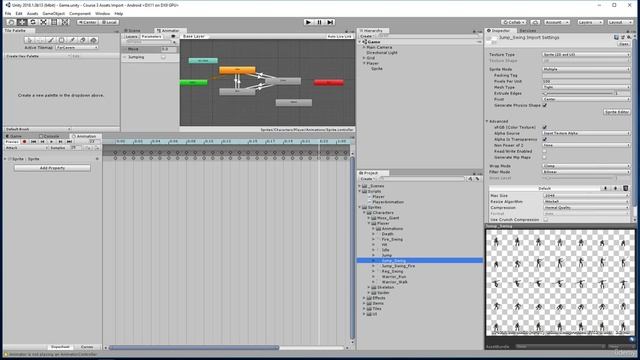Click the Auto Live Link button

(339, 36)
